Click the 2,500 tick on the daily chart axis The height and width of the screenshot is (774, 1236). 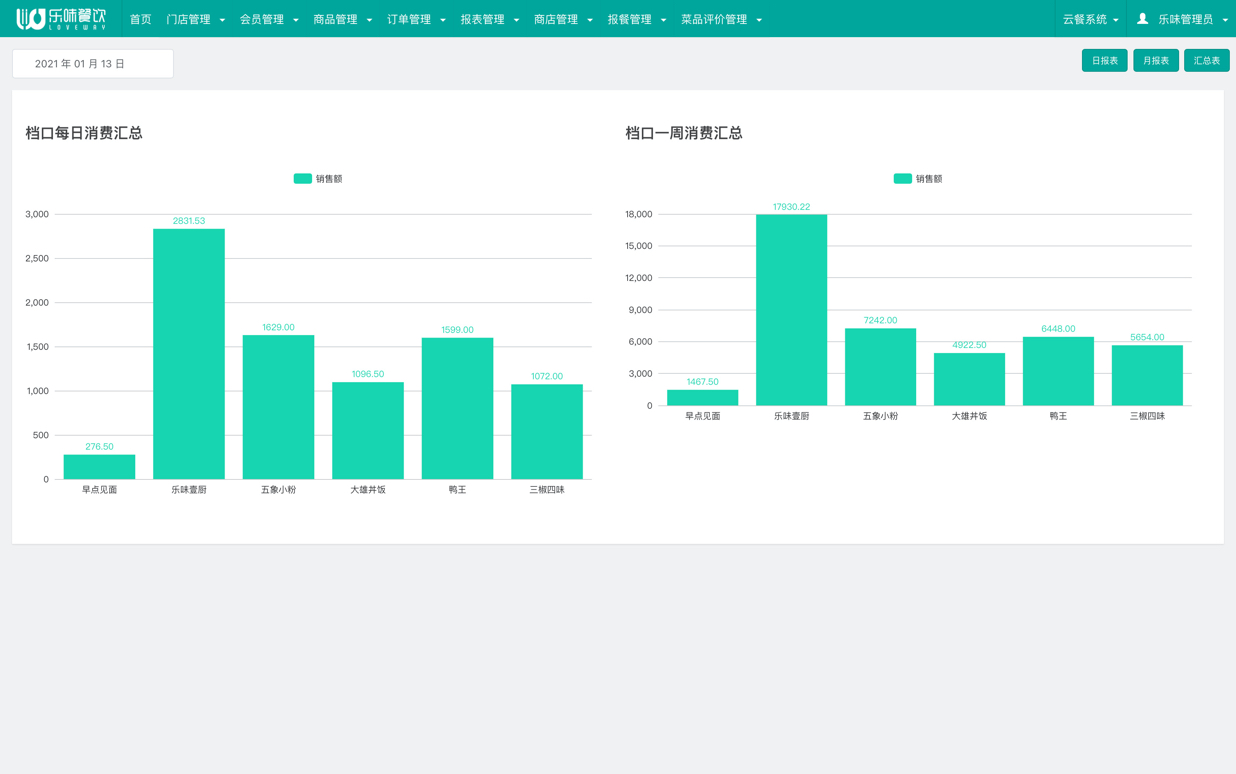(x=37, y=259)
